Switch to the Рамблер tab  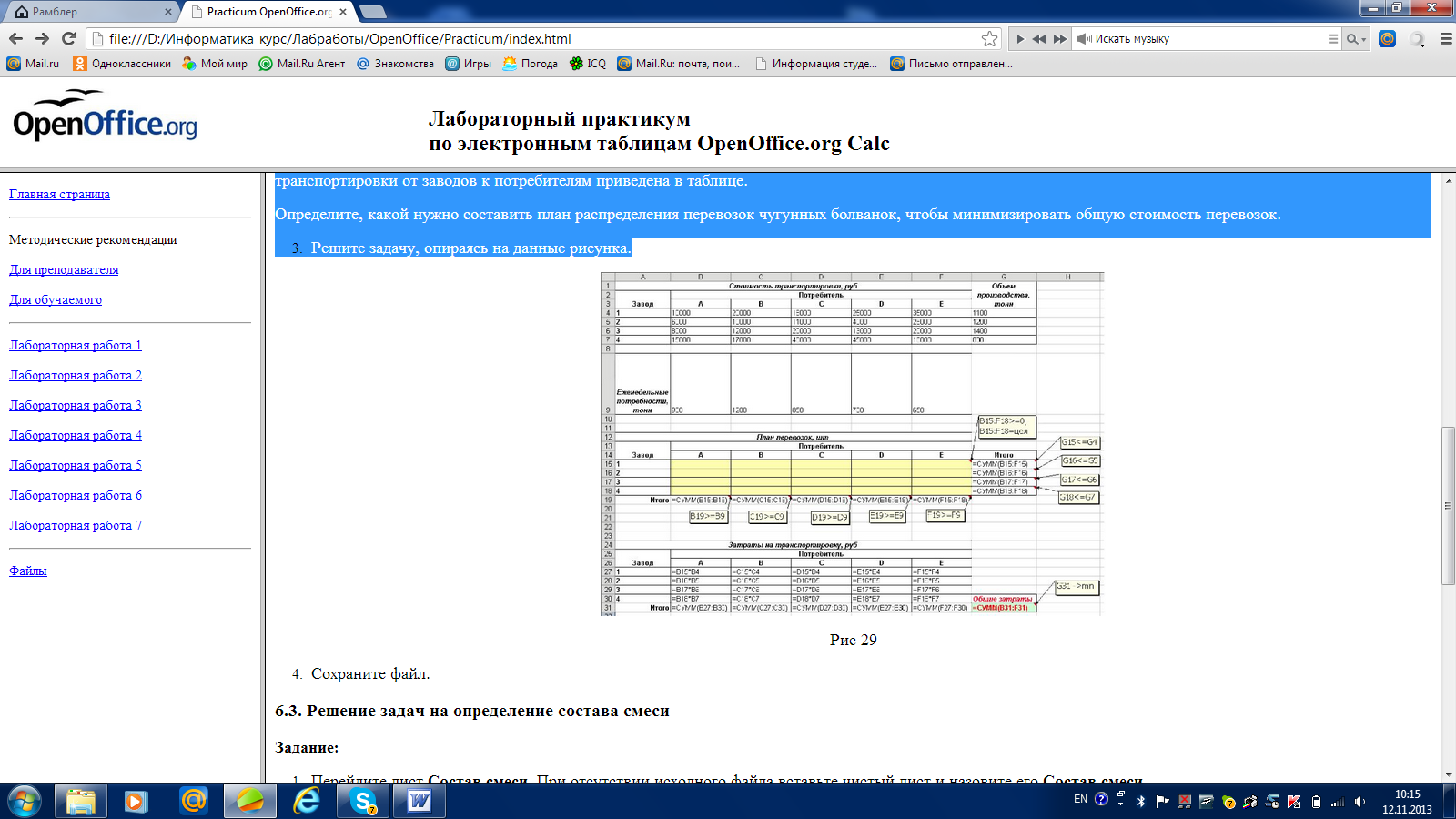(x=91, y=12)
